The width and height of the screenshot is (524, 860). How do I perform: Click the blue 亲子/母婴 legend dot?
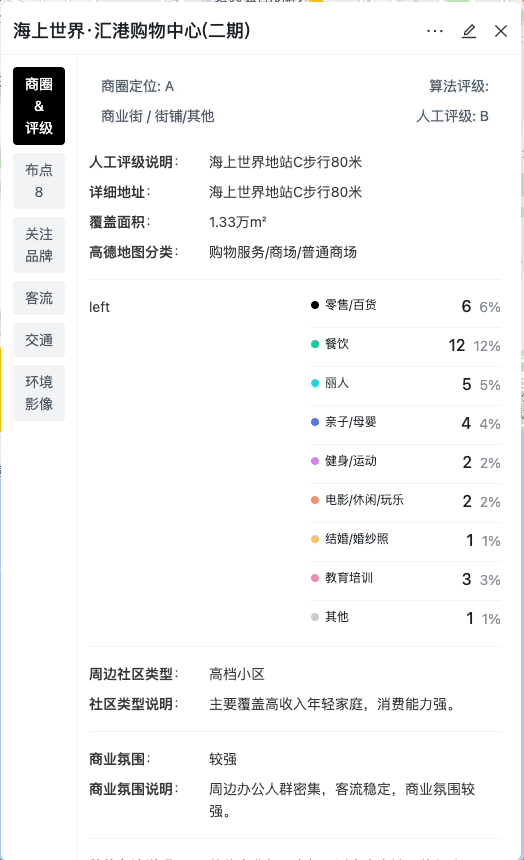pos(315,422)
